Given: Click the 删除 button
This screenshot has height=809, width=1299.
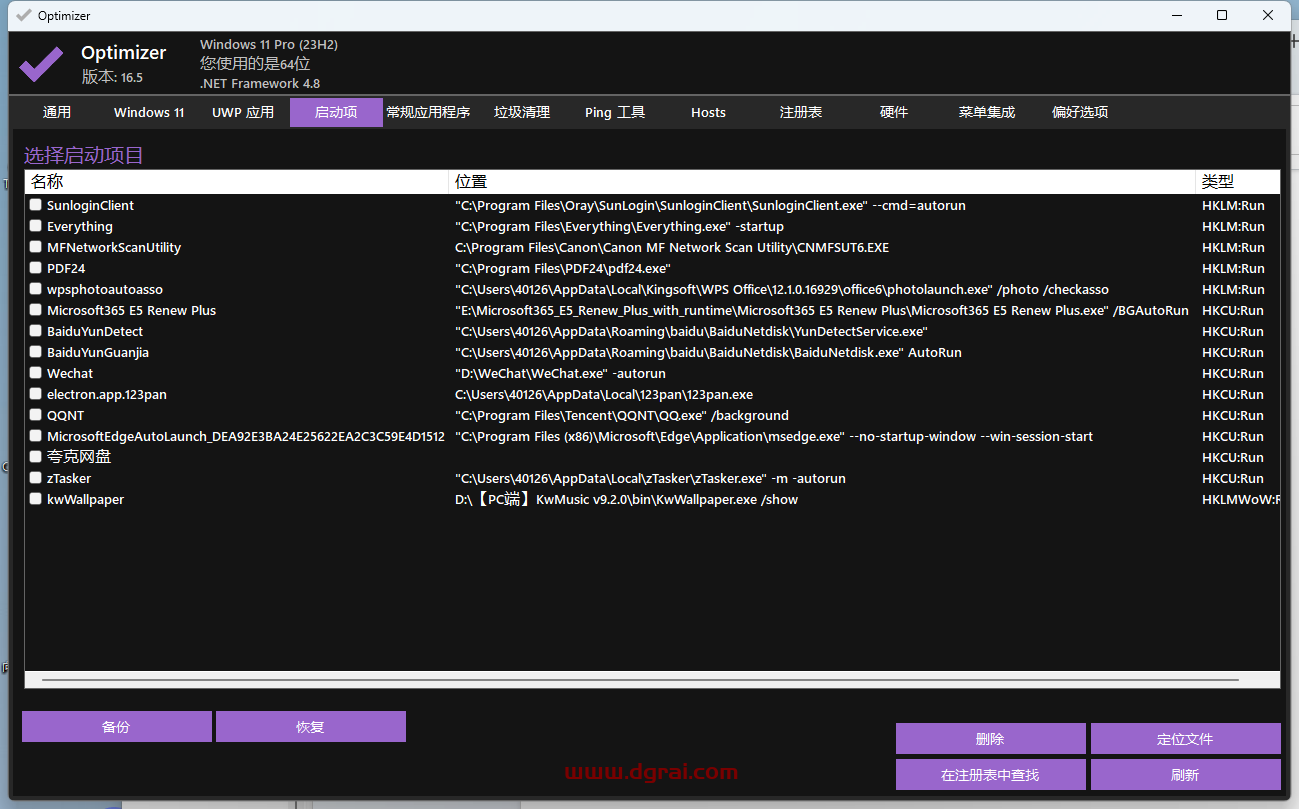Looking at the screenshot, I should [990, 739].
